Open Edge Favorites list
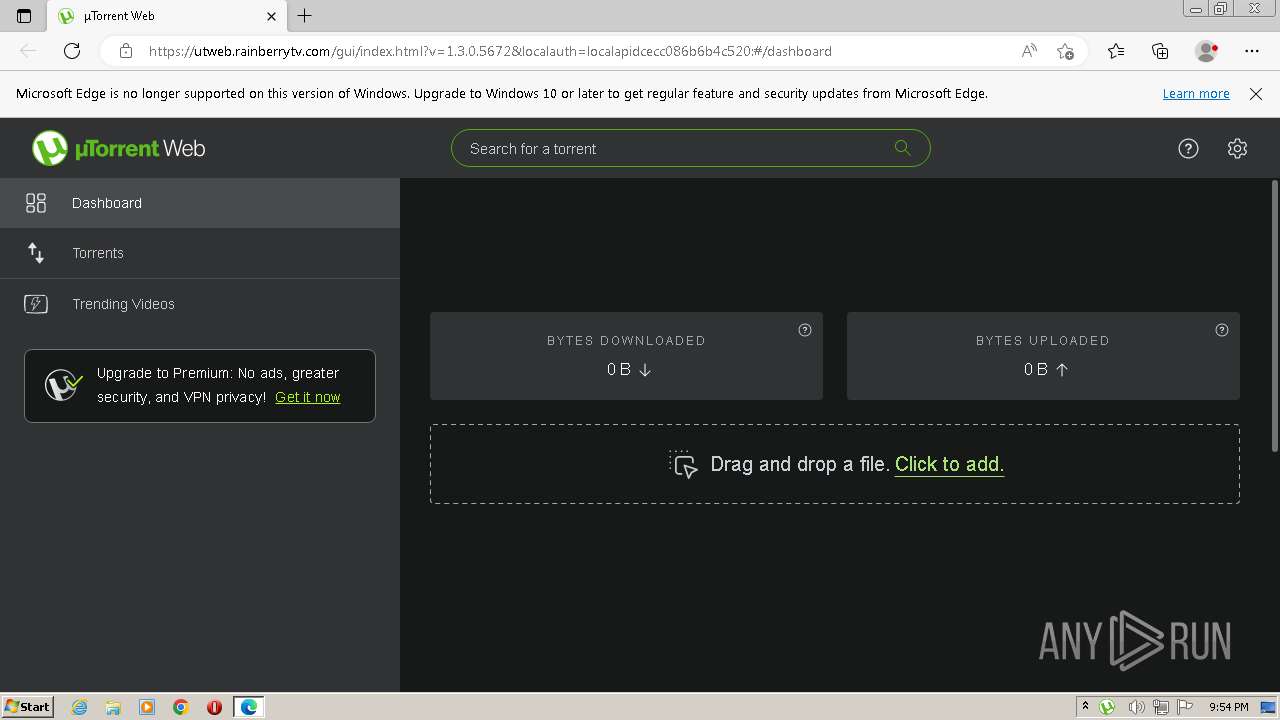This screenshot has width=1280, height=720. [1116, 51]
